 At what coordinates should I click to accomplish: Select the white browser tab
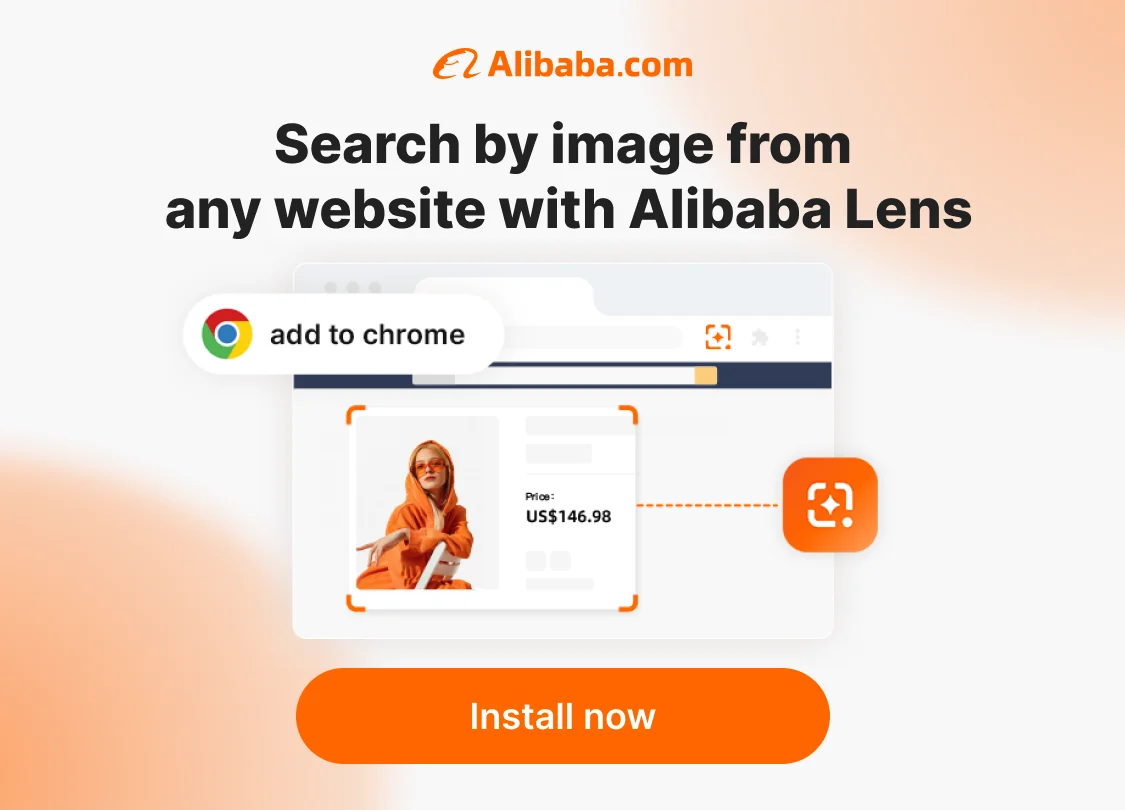[x=504, y=296]
